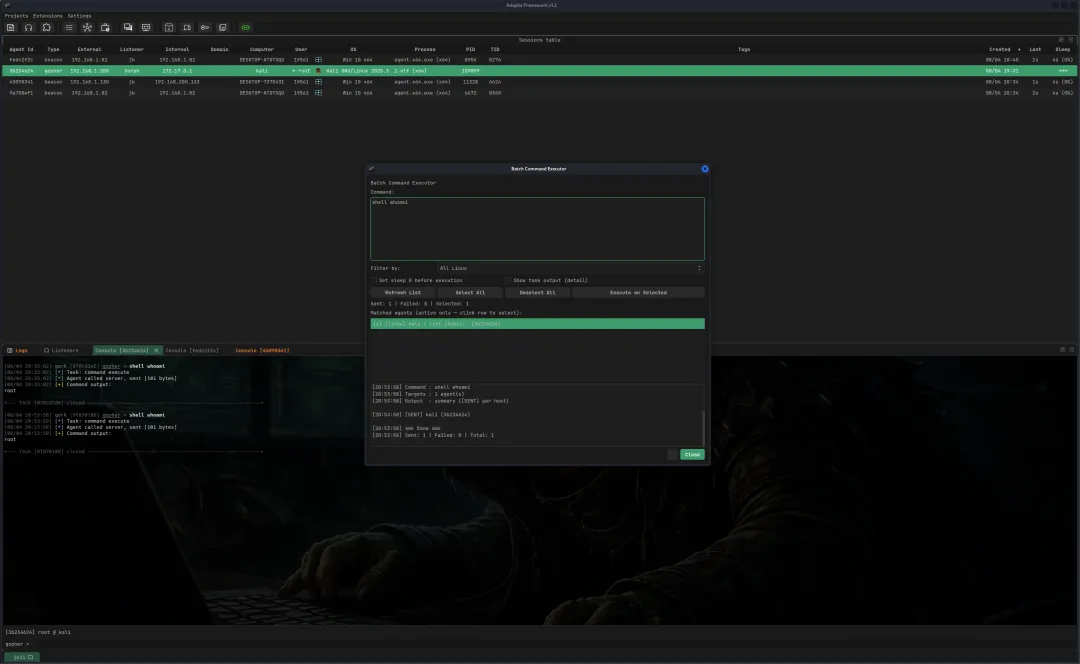Click the PID column header
The width and height of the screenshot is (1080, 664).
[x=470, y=50]
